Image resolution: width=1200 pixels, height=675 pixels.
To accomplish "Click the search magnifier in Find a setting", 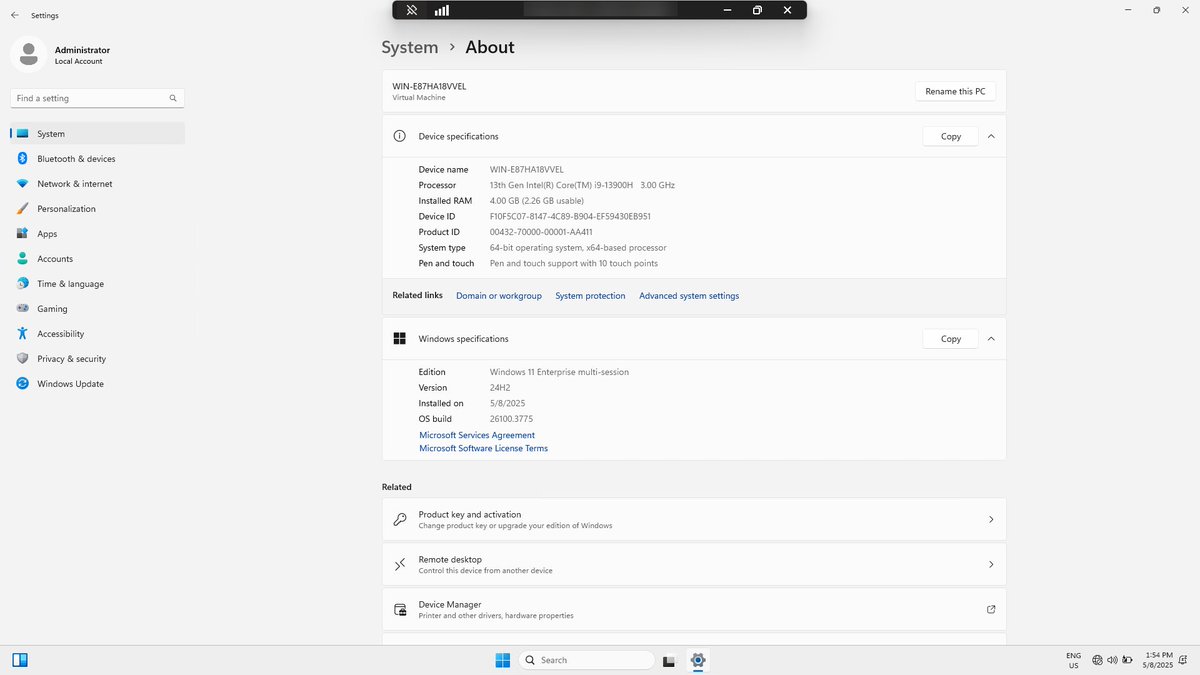I will 173,98.
